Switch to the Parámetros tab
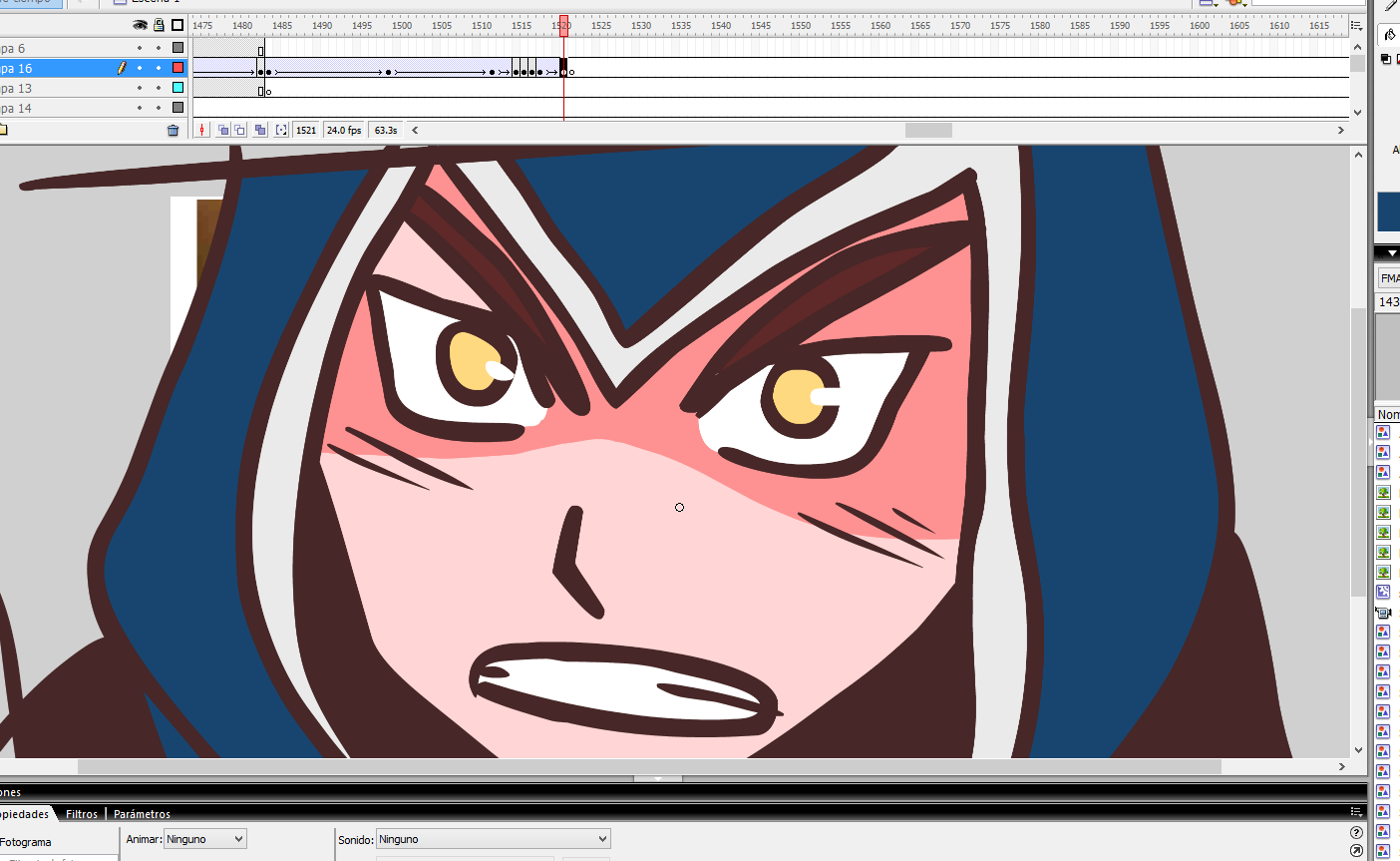1400x861 pixels. pos(142,814)
